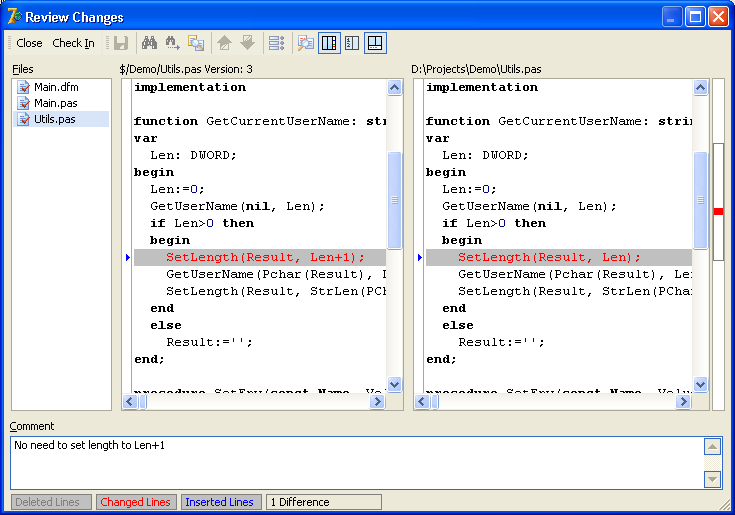Click red change marker in overview bar

[718, 212]
